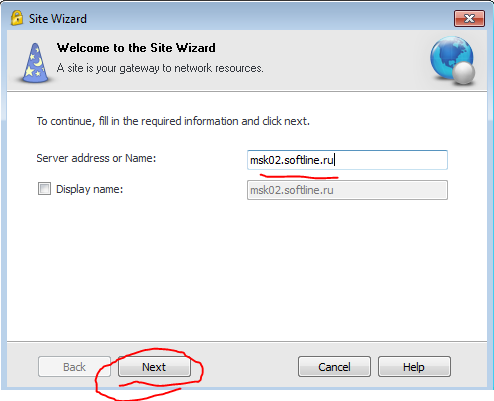Click the gateway to network resources subtitle
The width and height of the screenshot is (494, 401).
160,68
